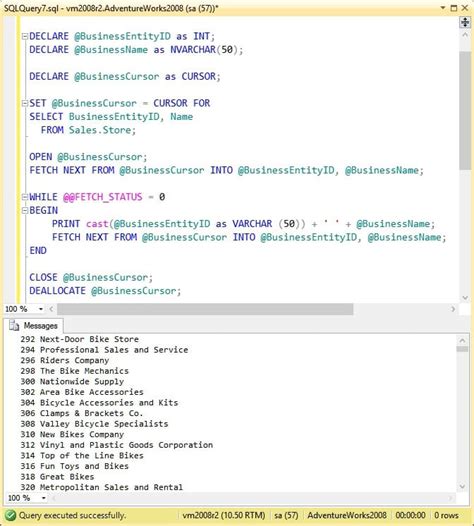
Task: Click the editor split window handle
Action: 465,22
